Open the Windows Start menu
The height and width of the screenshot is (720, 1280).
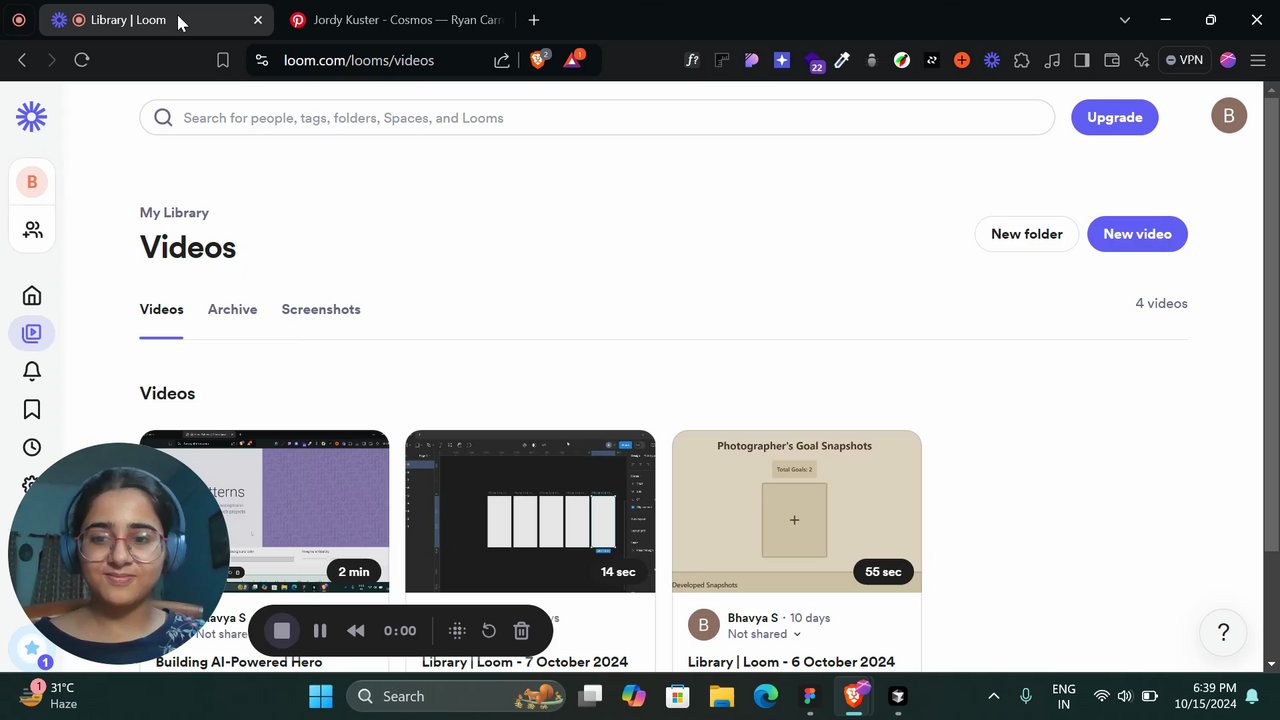click(321, 696)
